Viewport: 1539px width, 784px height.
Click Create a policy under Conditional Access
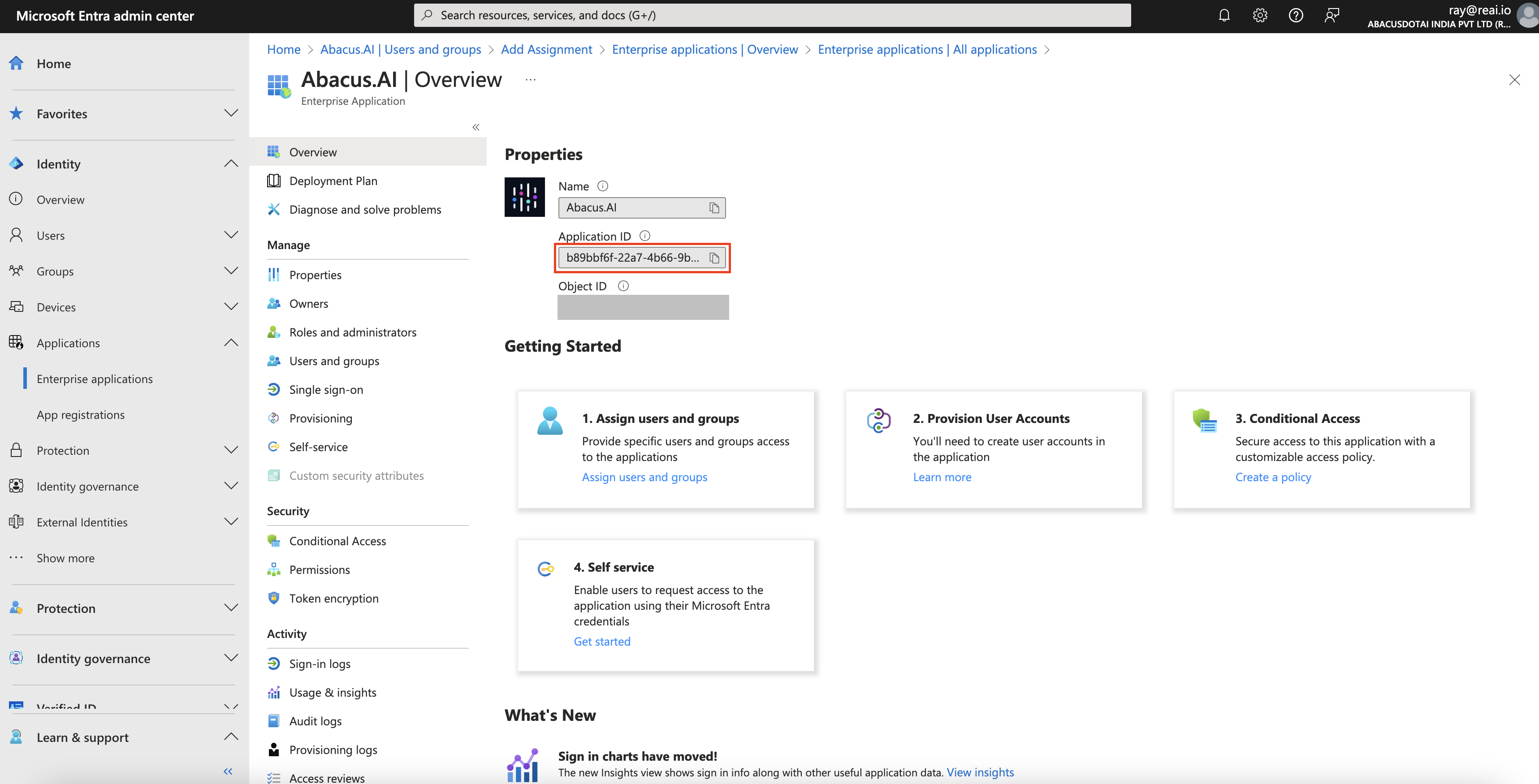(x=1273, y=477)
